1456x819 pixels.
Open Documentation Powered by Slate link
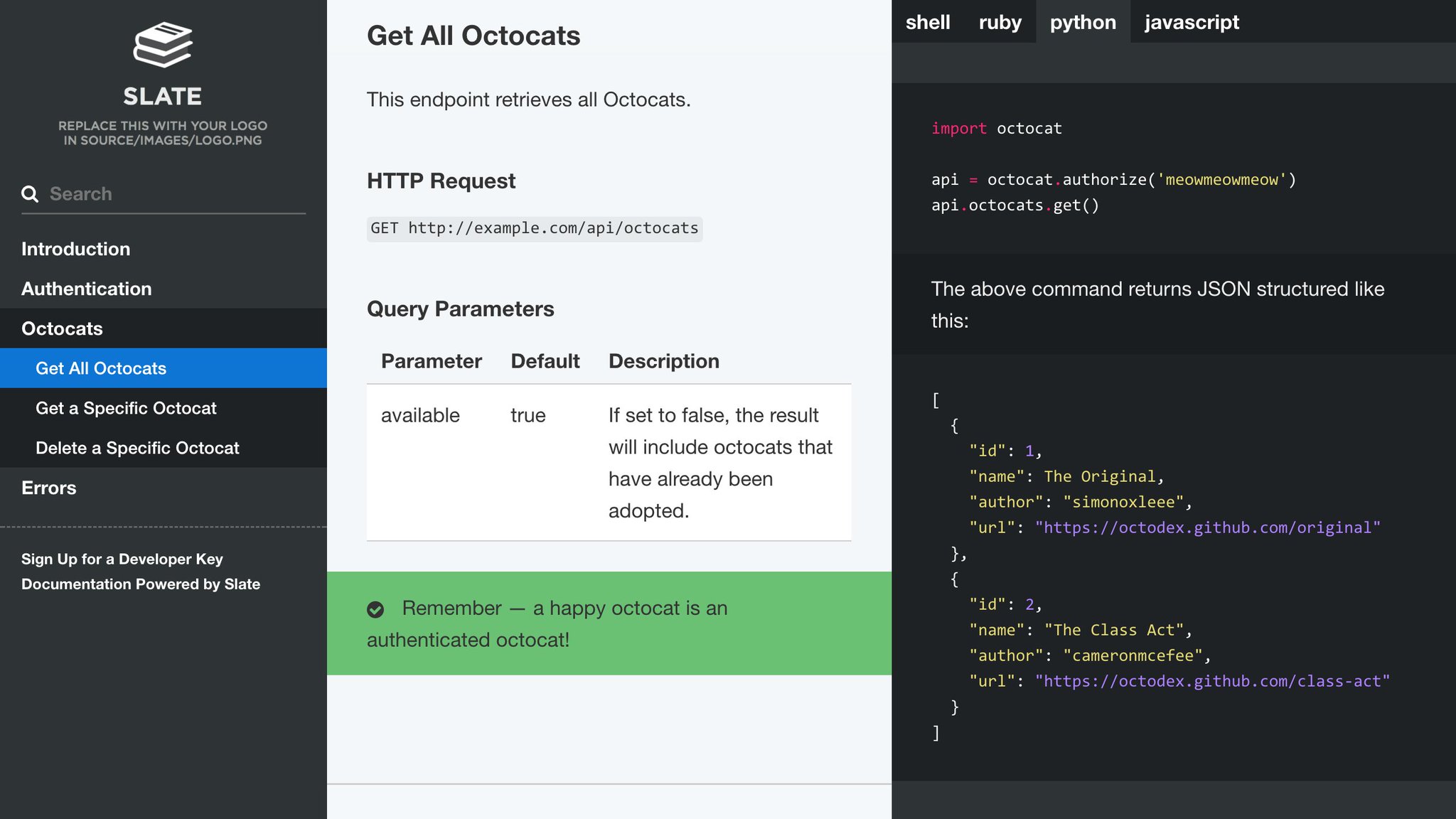[141, 584]
